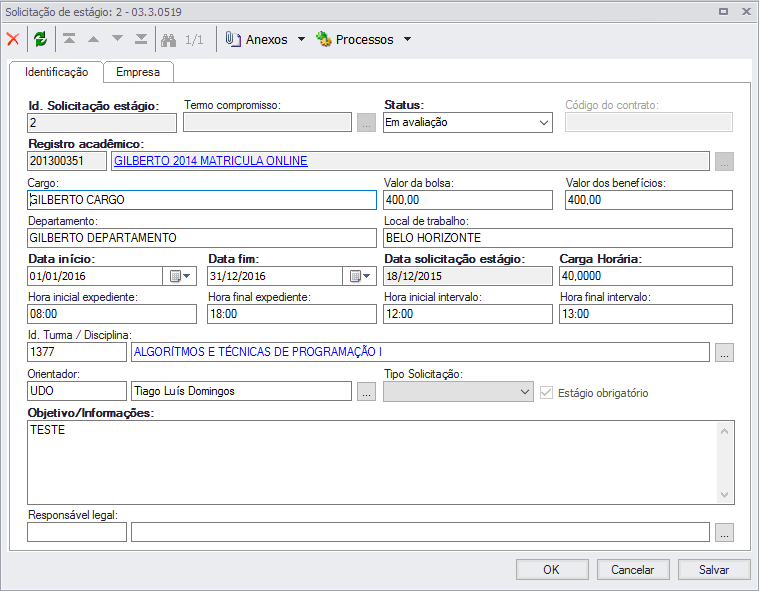
Task: Click Objetivo/Informações text area
Action: [x=373, y=463]
